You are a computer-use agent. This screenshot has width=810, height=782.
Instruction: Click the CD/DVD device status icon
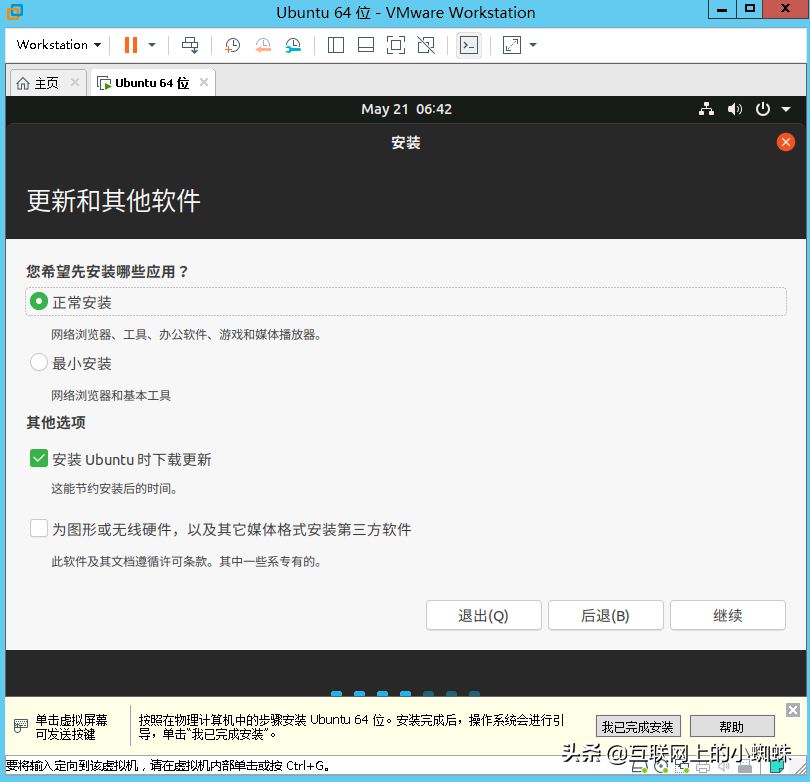(660, 766)
